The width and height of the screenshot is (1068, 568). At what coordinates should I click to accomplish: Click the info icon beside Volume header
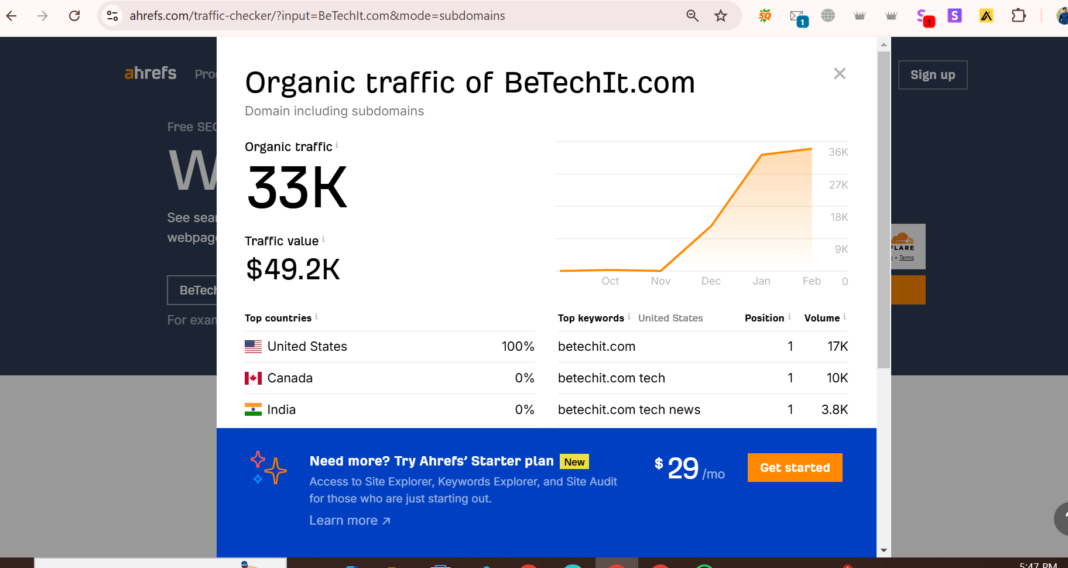(845, 316)
